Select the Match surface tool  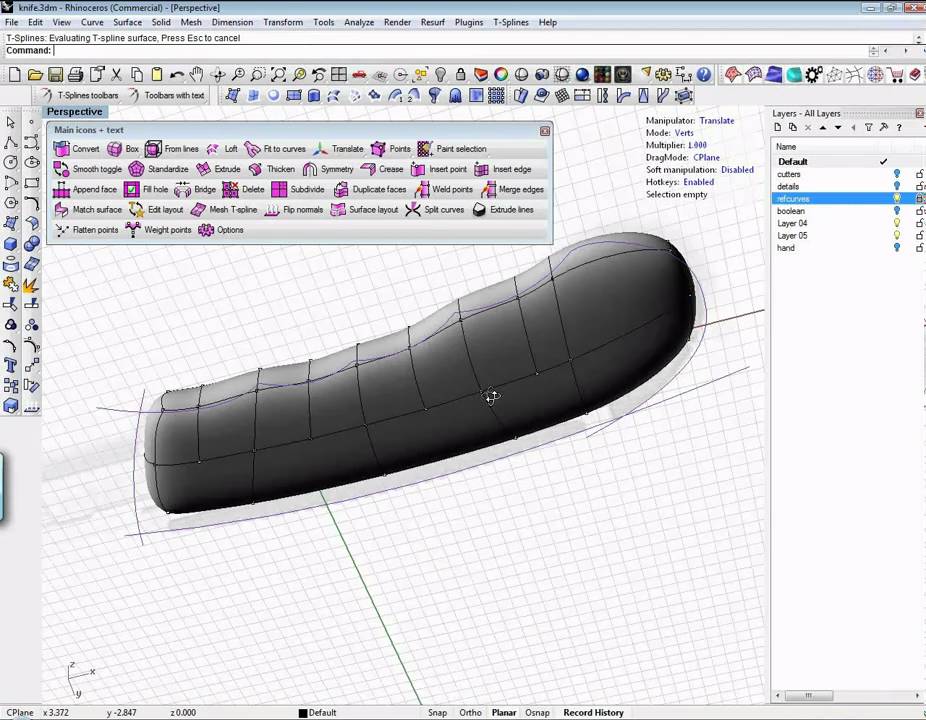[x=87, y=210]
